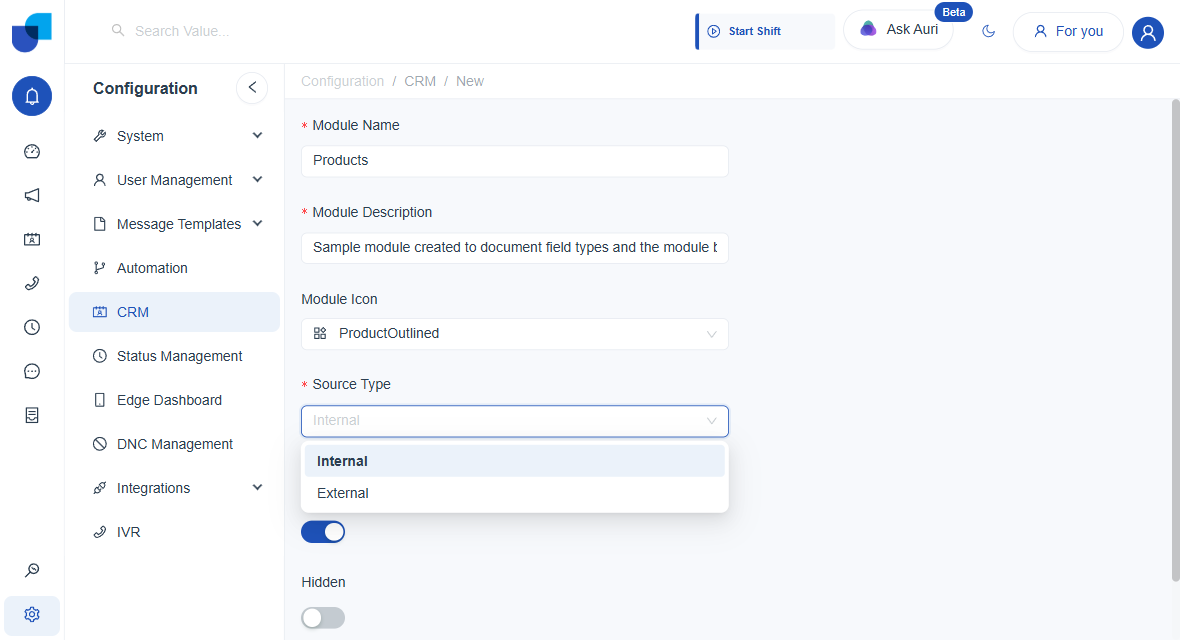
Task: Open the chat messages icon in left rail
Action: click(x=32, y=371)
